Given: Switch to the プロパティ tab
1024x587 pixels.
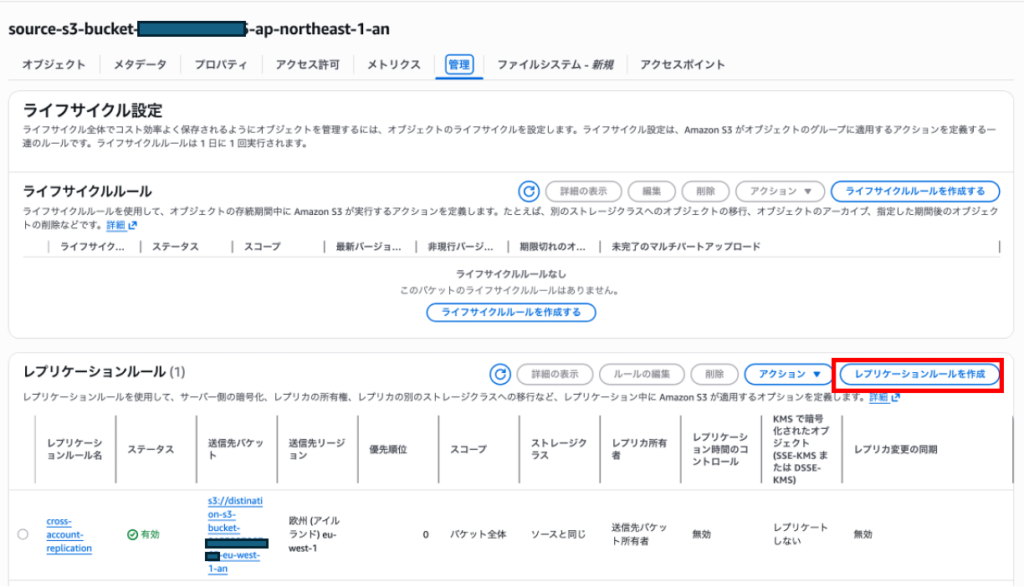Looking at the screenshot, I should [x=221, y=65].
